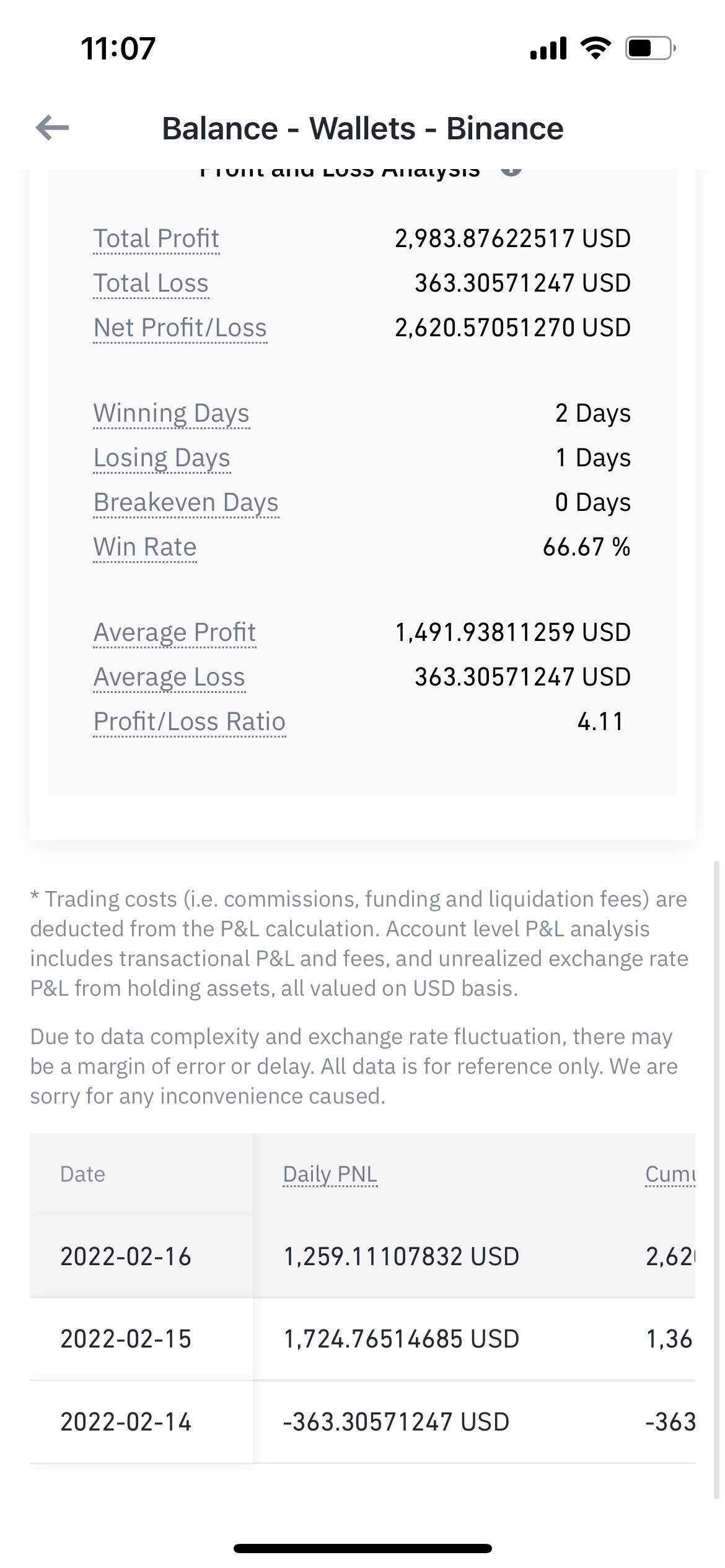The image size is (725, 1568).
Task: Tap the Average Profit label
Action: [174, 632]
